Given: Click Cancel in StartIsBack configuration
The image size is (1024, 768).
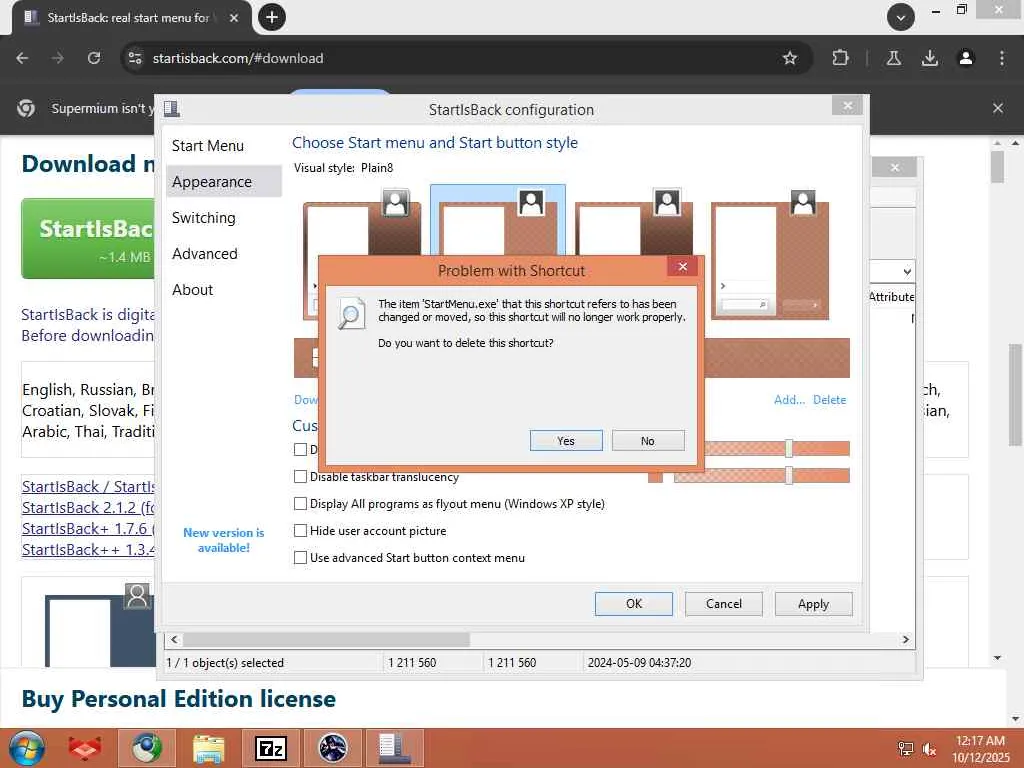Looking at the screenshot, I should pyautogui.click(x=724, y=604).
